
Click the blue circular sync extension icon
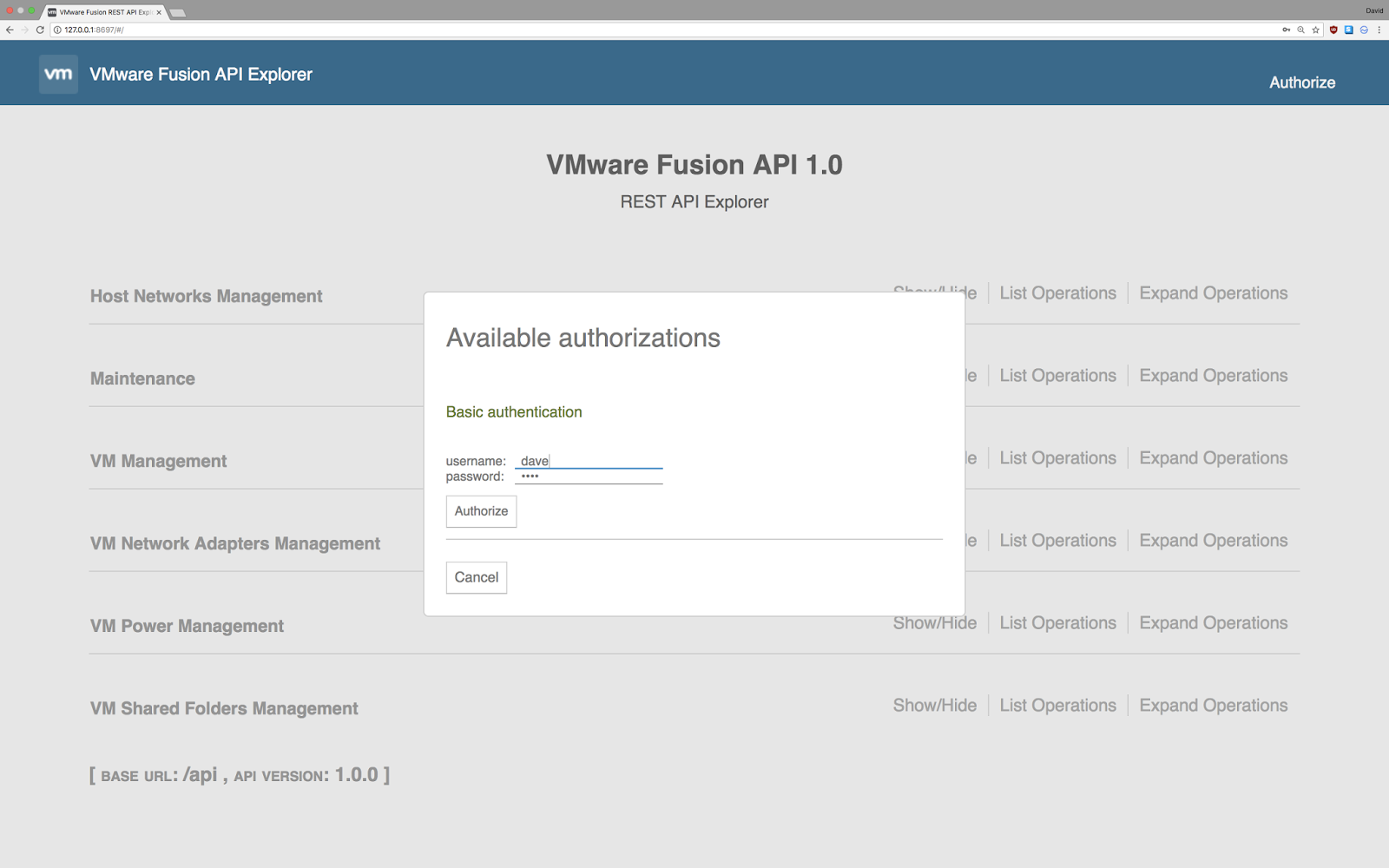pyautogui.click(x=1364, y=30)
